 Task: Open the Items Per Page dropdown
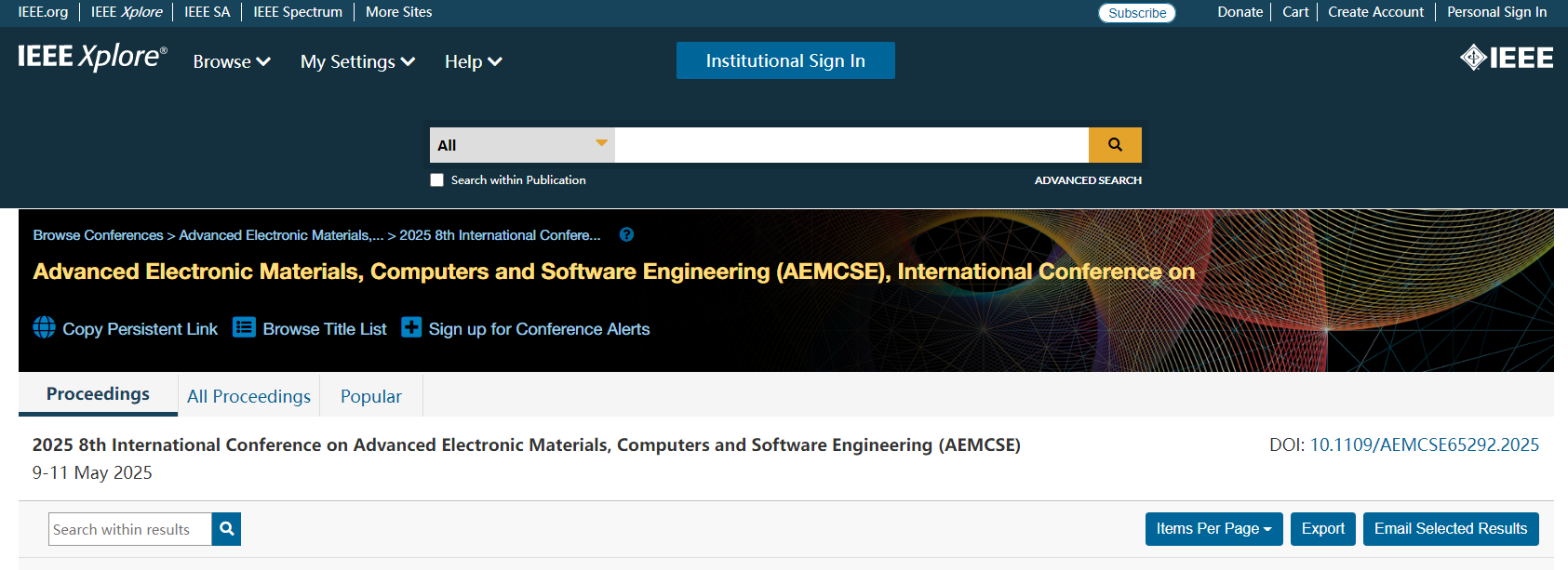pyautogui.click(x=1213, y=529)
